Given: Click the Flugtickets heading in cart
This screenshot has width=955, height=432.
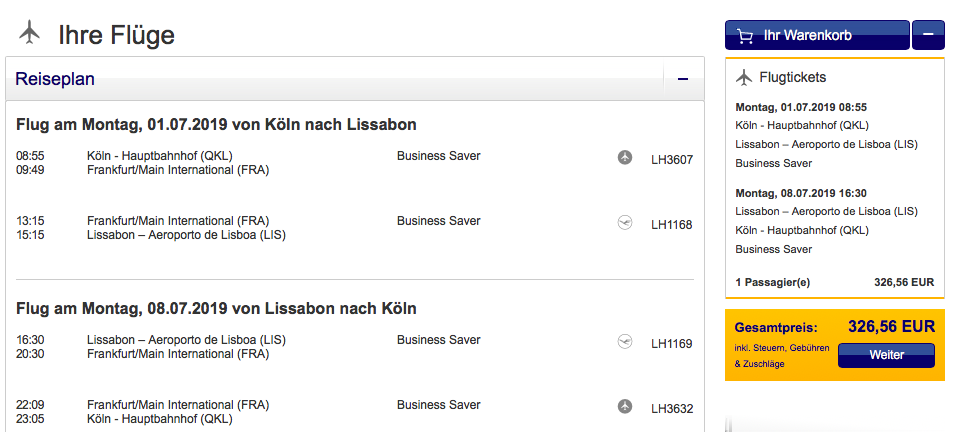Looking at the screenshot, I should pyautogui.click(x=793, y=77).
